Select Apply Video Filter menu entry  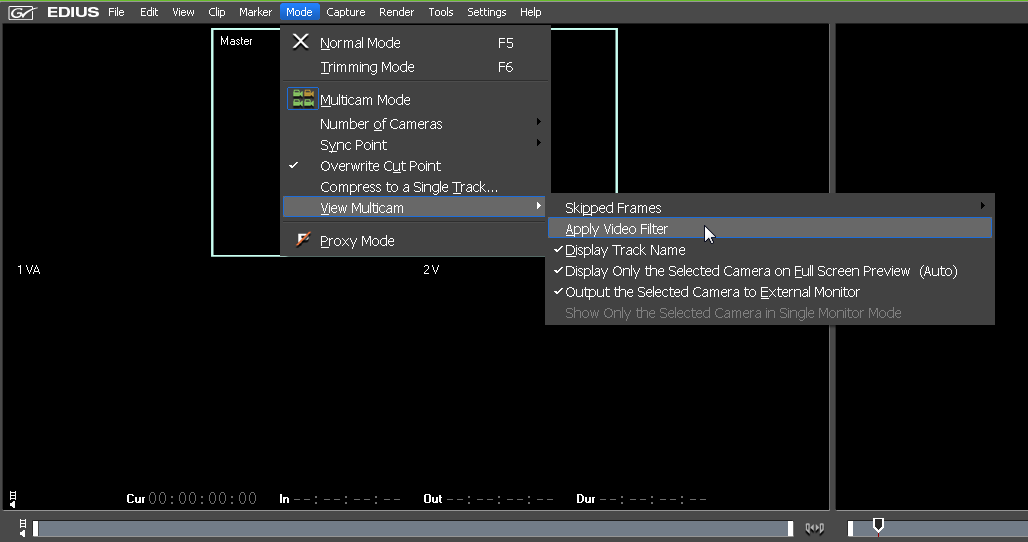coord(617,229)
